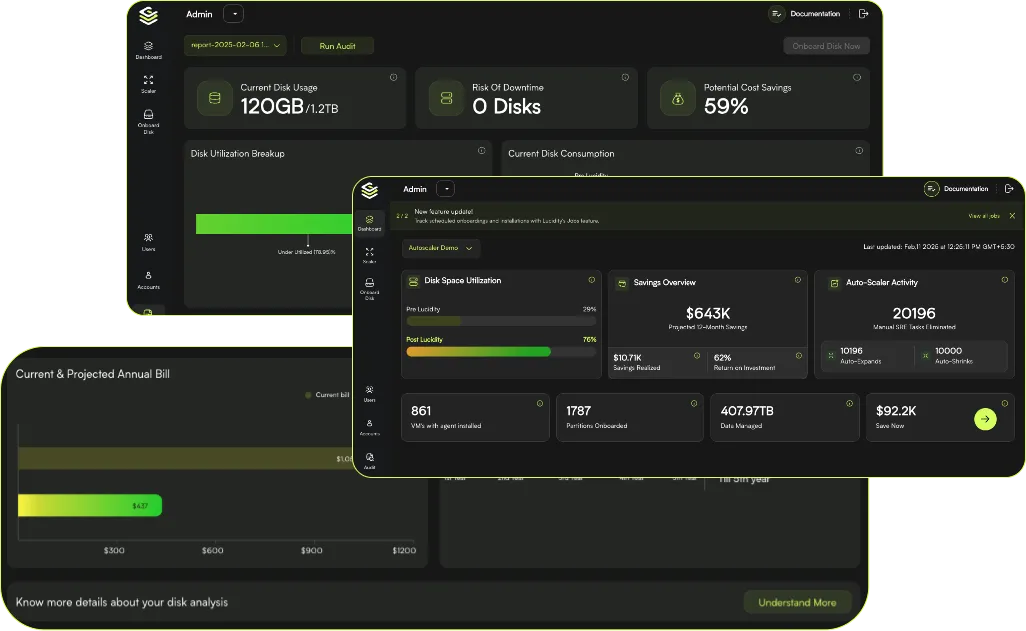Show info for Potential Cost Savings card

point(857,77)
